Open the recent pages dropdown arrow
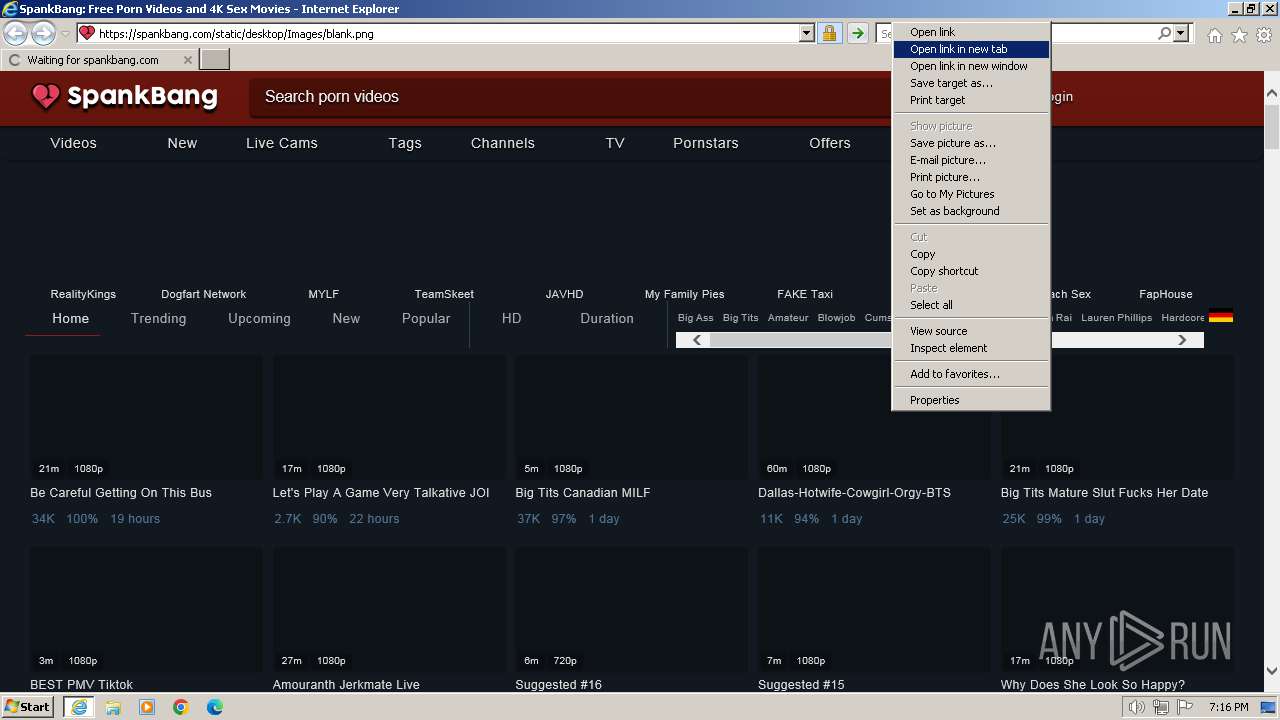The image size is (1280, 720). coord(65,34)
